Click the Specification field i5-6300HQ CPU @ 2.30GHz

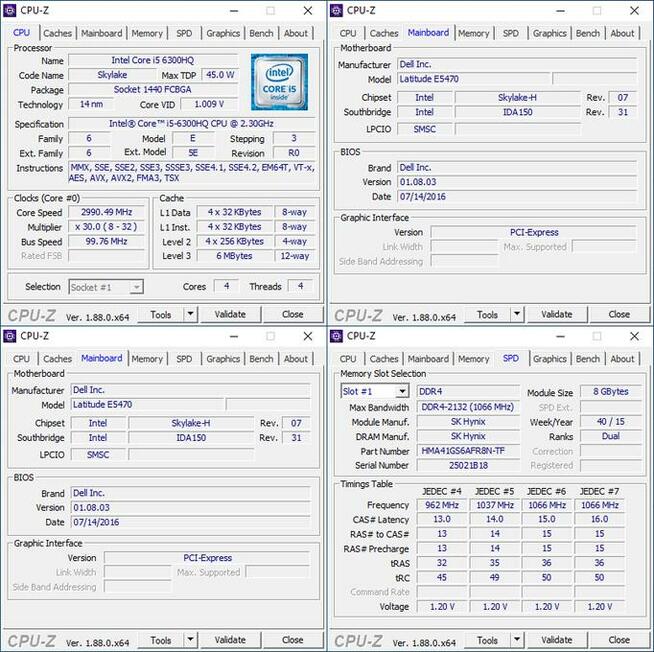(x=191, y=123)
